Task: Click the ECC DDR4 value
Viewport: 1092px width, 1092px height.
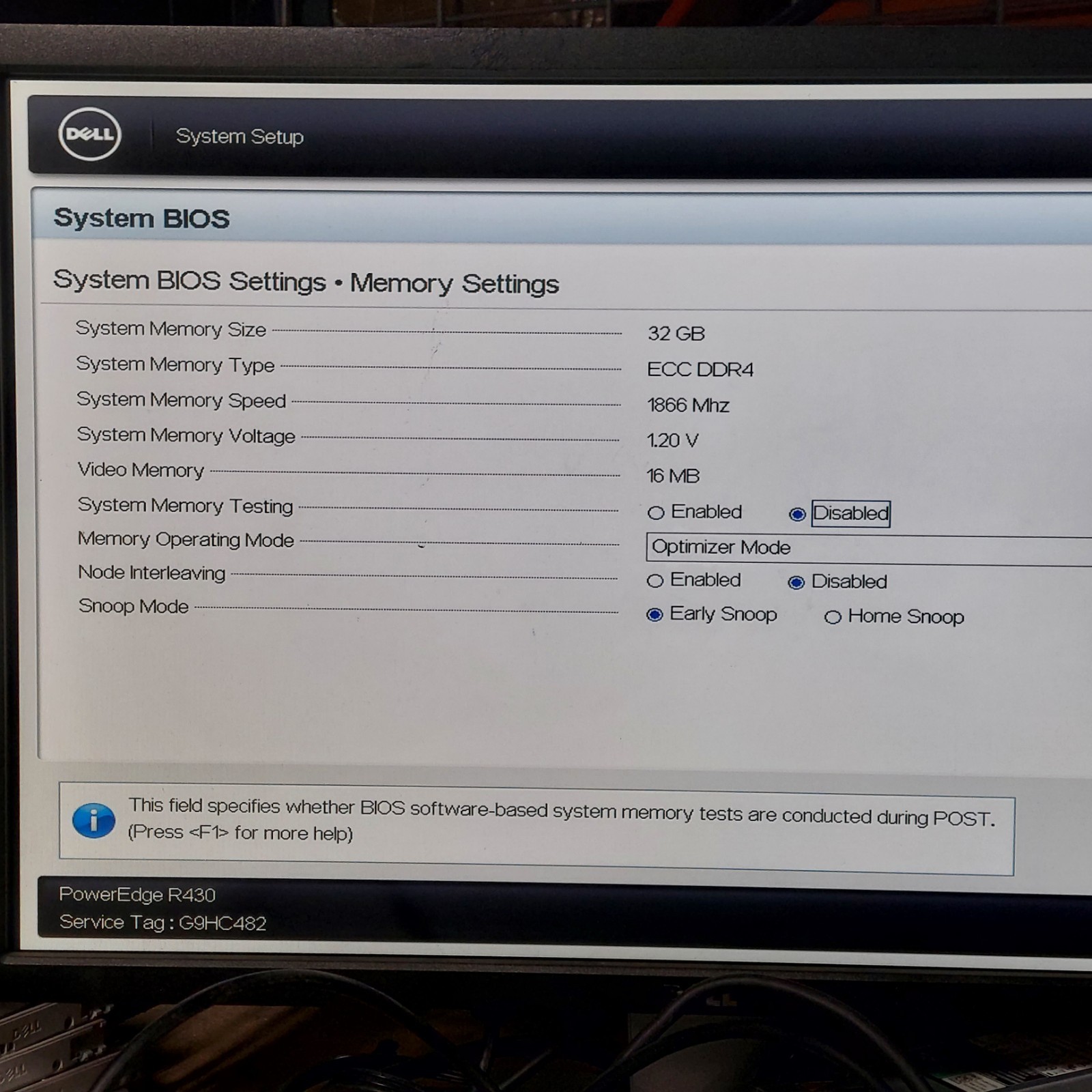Action: 700,369
